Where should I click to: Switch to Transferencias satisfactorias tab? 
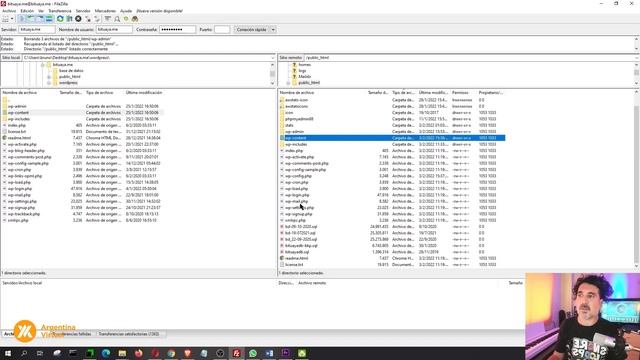(x=129, y=334)
